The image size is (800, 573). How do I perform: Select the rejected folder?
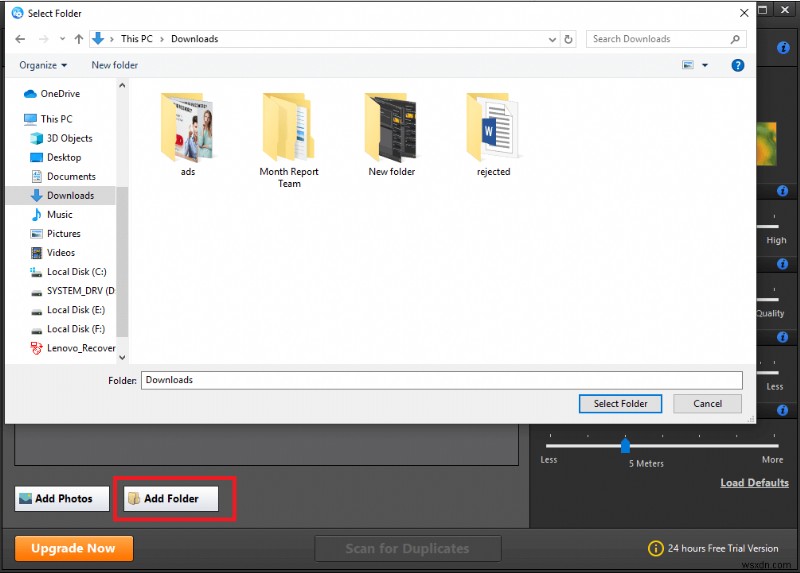pos(493,135)
